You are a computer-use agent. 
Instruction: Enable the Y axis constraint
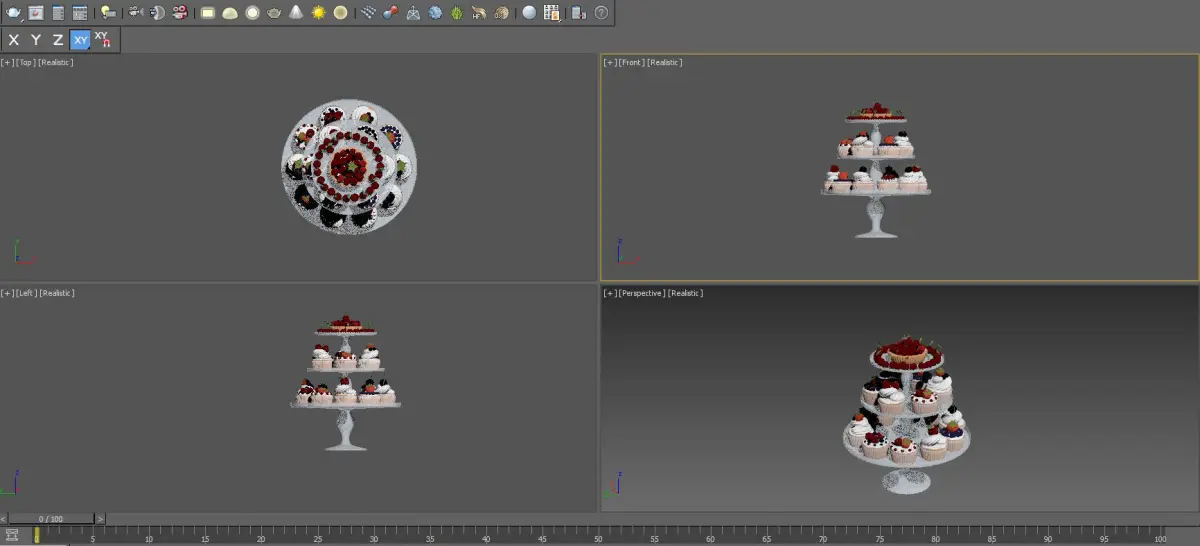(36, 40)
